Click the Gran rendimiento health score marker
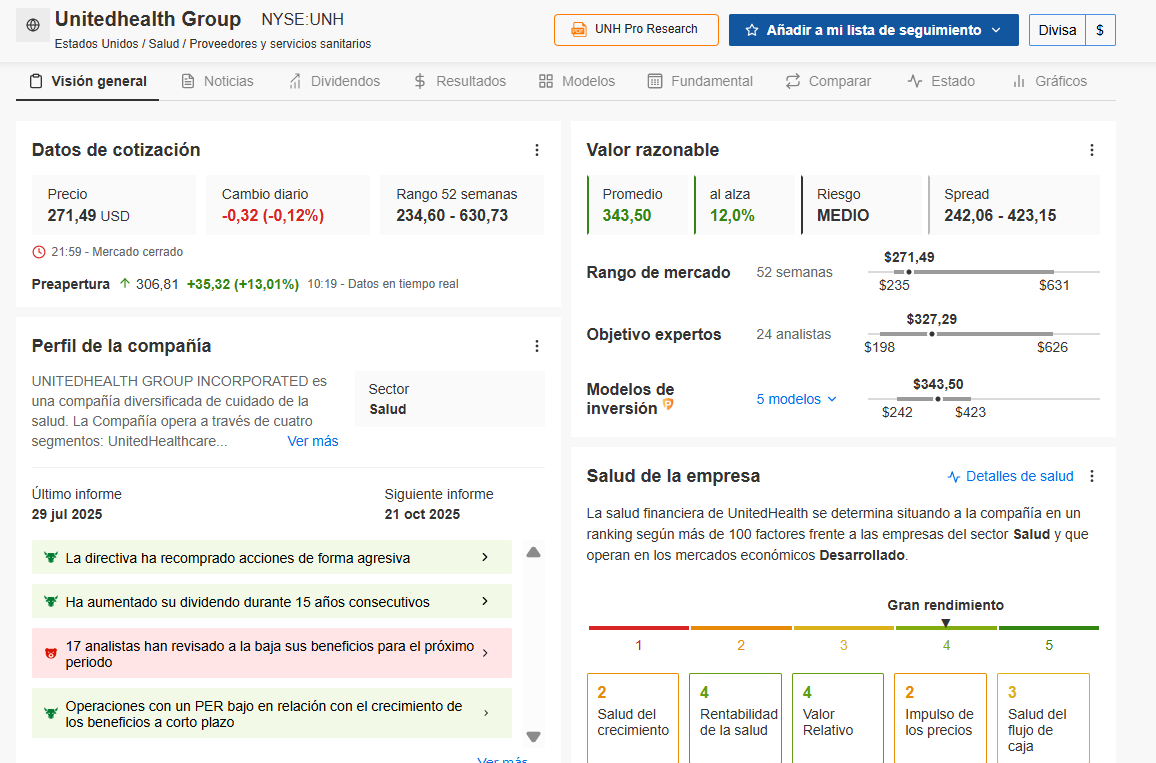This screenshot has height=763, width=1156. [946, 624]
